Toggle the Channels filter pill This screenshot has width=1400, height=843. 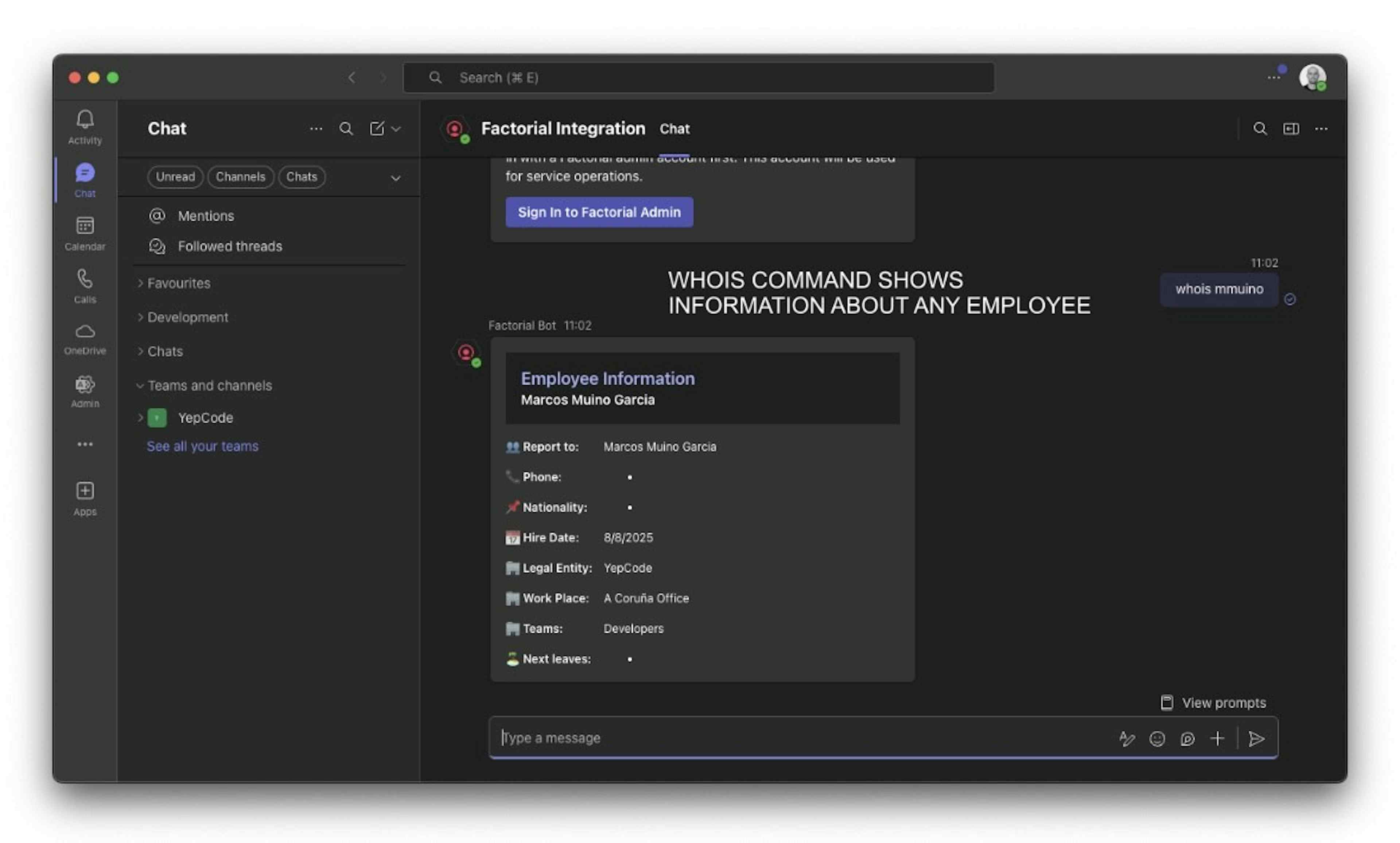[x=240, y=177]
